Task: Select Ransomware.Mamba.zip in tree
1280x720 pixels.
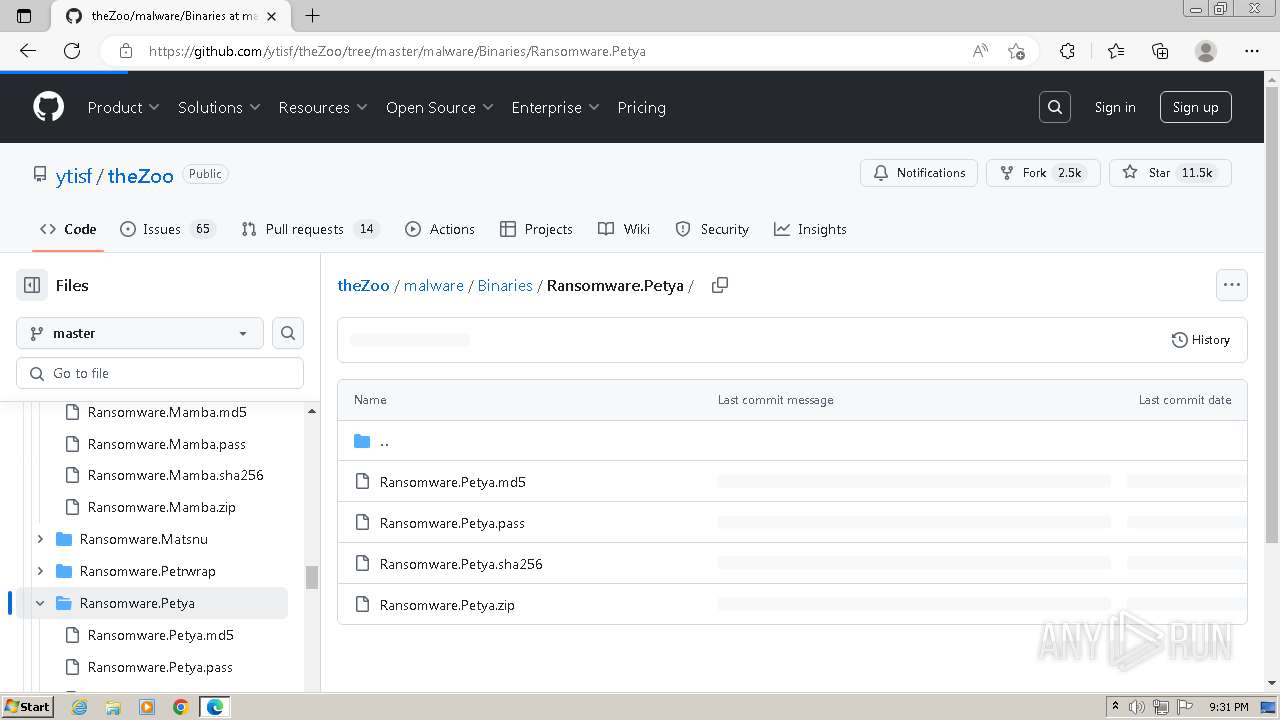Action: coord(162,507)
